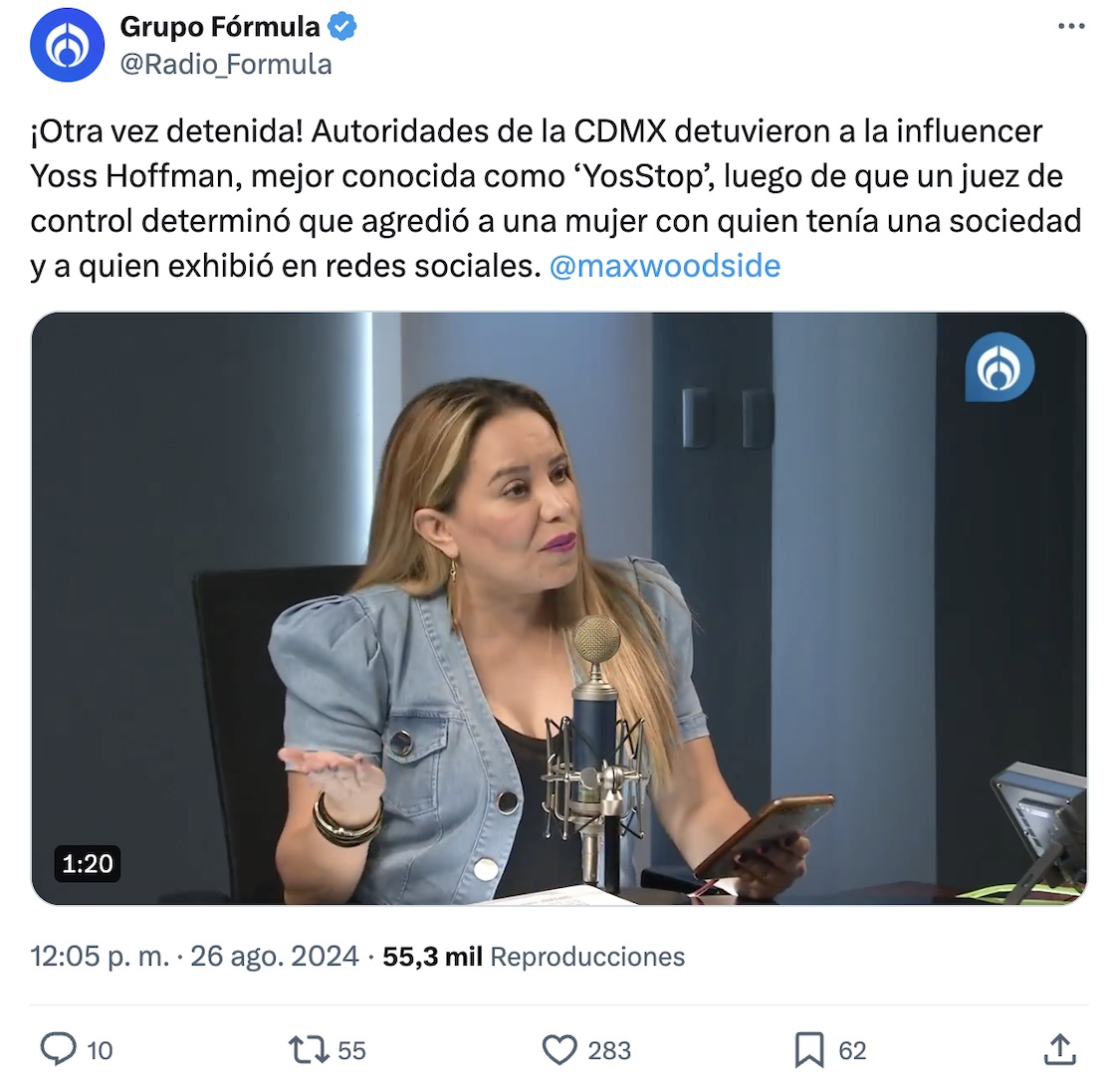Open the reply icon with 10 comments
The image size is (1115, 1092).
pyautogui.click(x=59, y=1049)
